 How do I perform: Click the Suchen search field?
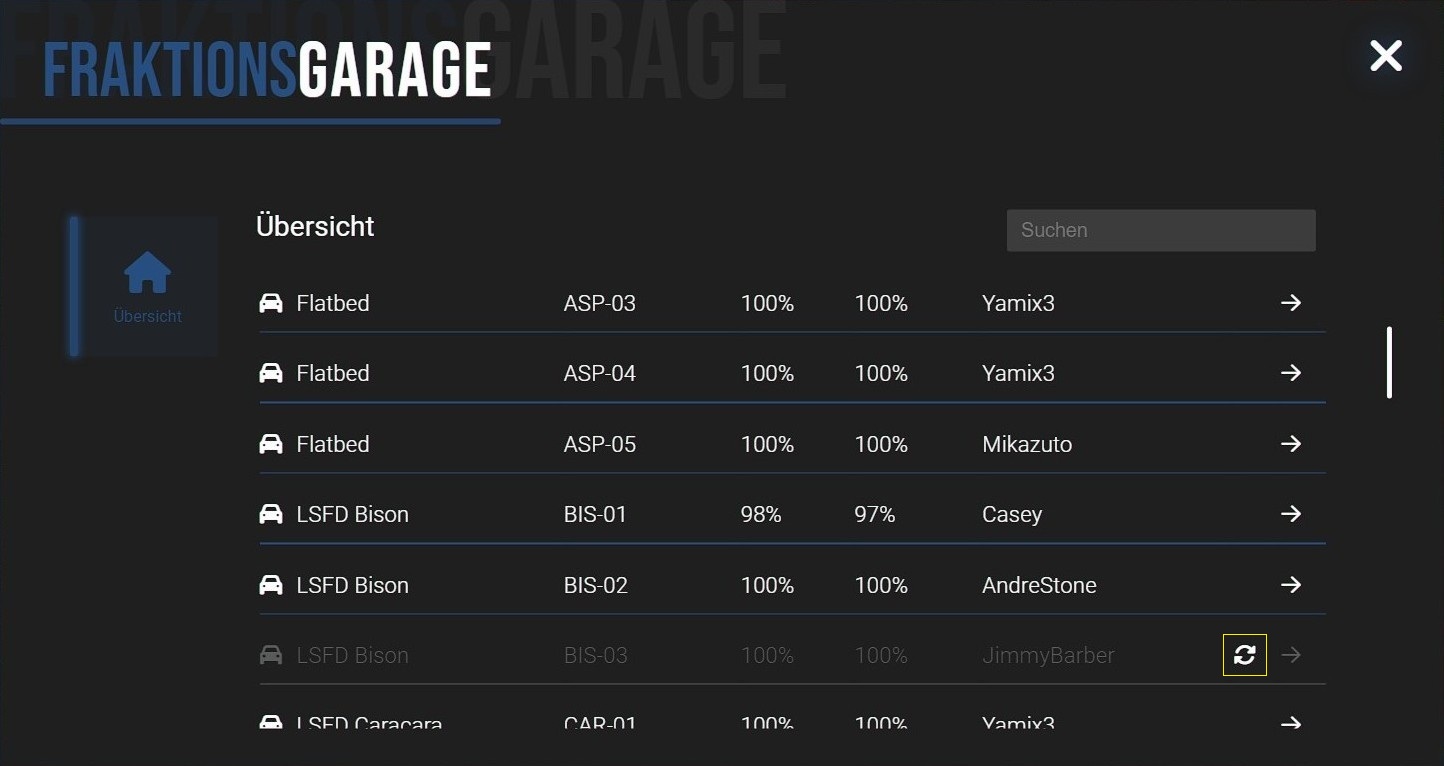coord(1160,230)
